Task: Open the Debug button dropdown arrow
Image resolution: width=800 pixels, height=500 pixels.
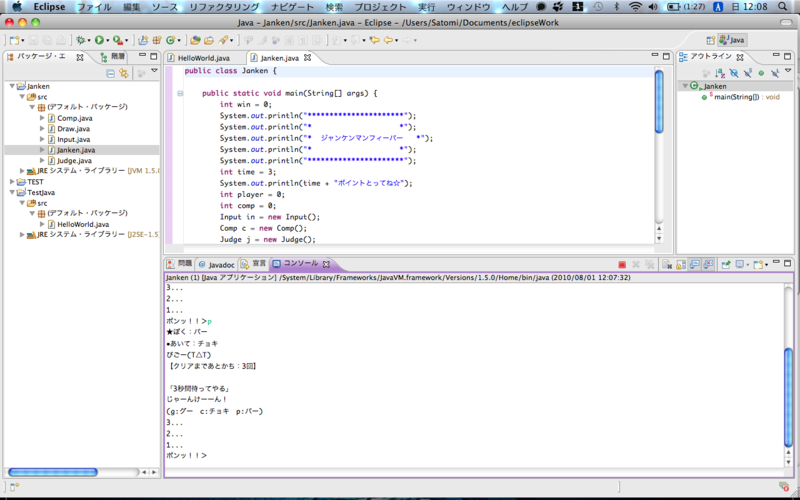Action: 89,41
